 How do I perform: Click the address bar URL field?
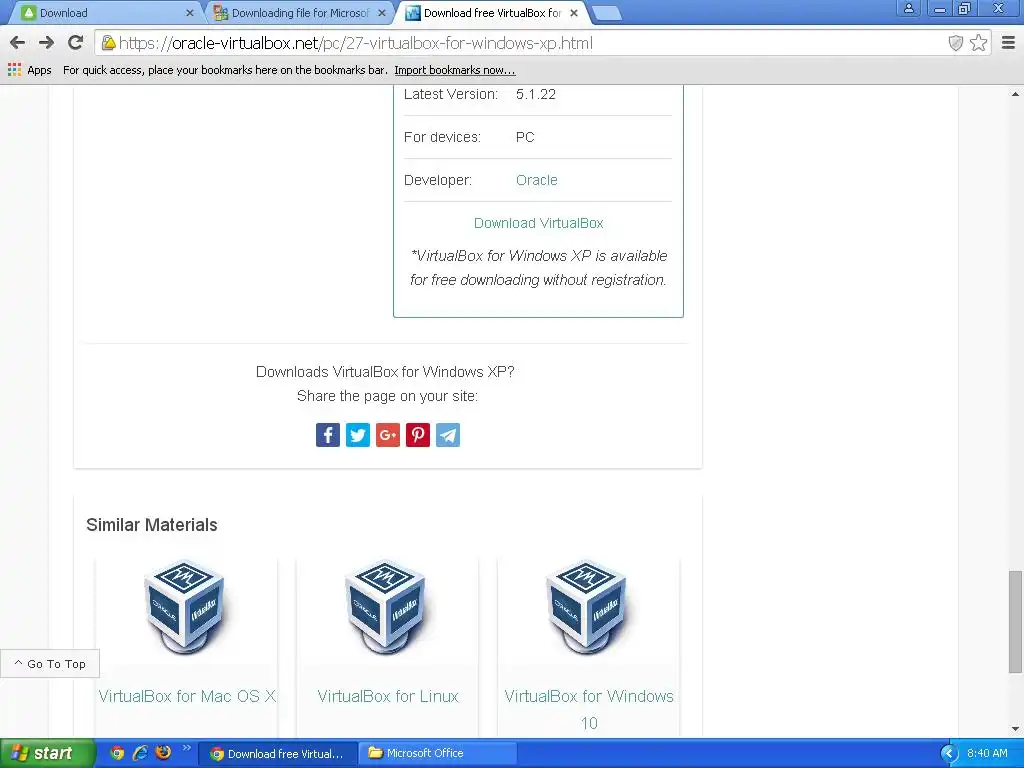coord(522,43)
